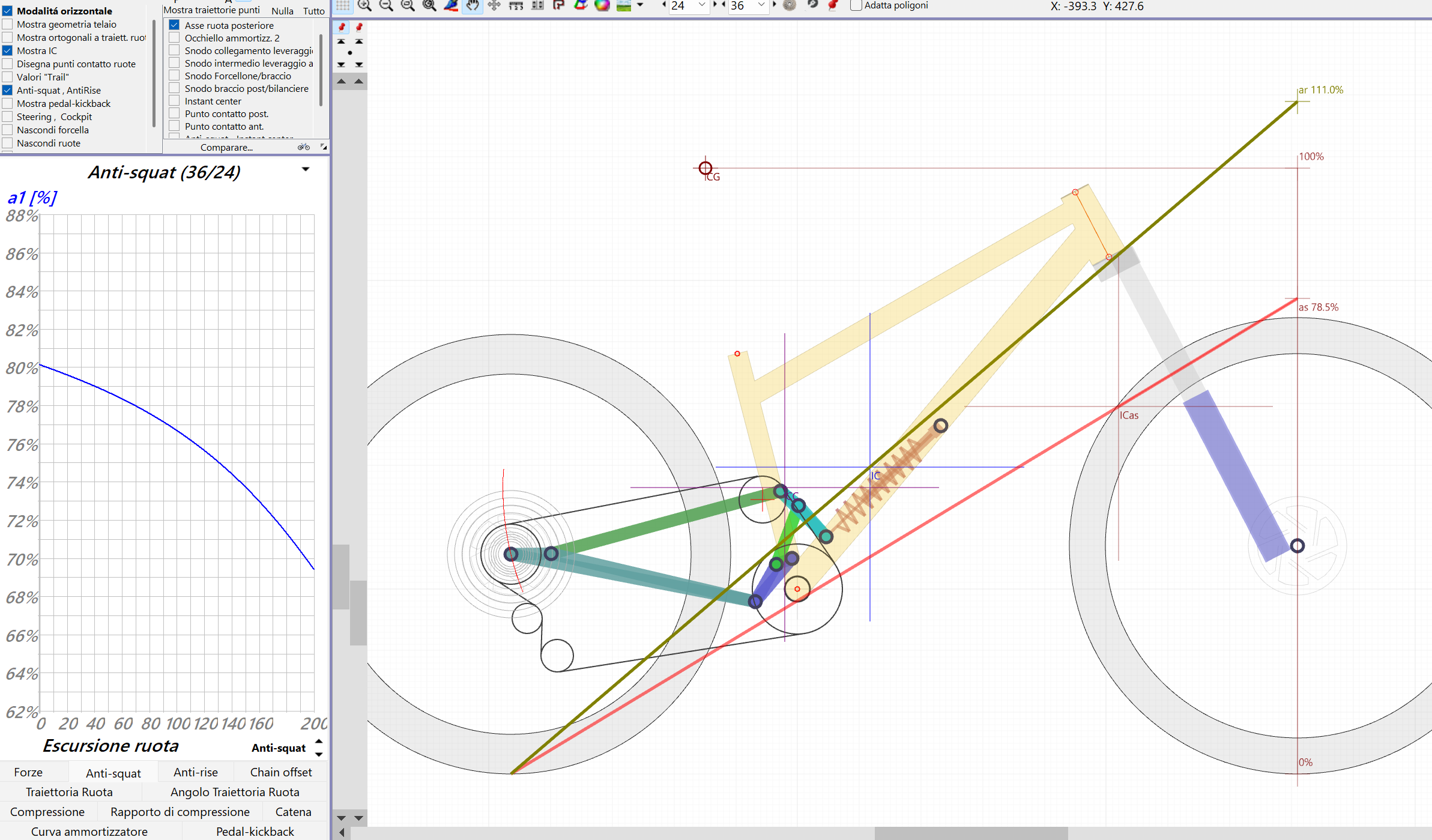The width and height of the screenshot is (1432, 840).
Task: Disable Anti-squat, AntiRise checkbox
Action: pos(8,90)
